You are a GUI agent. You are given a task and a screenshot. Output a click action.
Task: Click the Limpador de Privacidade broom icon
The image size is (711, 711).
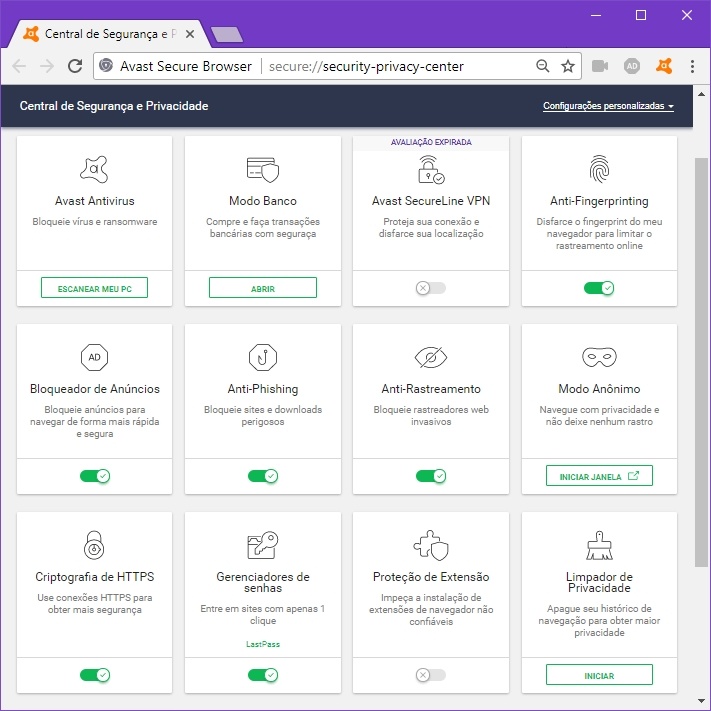click(x=599, y=545)
